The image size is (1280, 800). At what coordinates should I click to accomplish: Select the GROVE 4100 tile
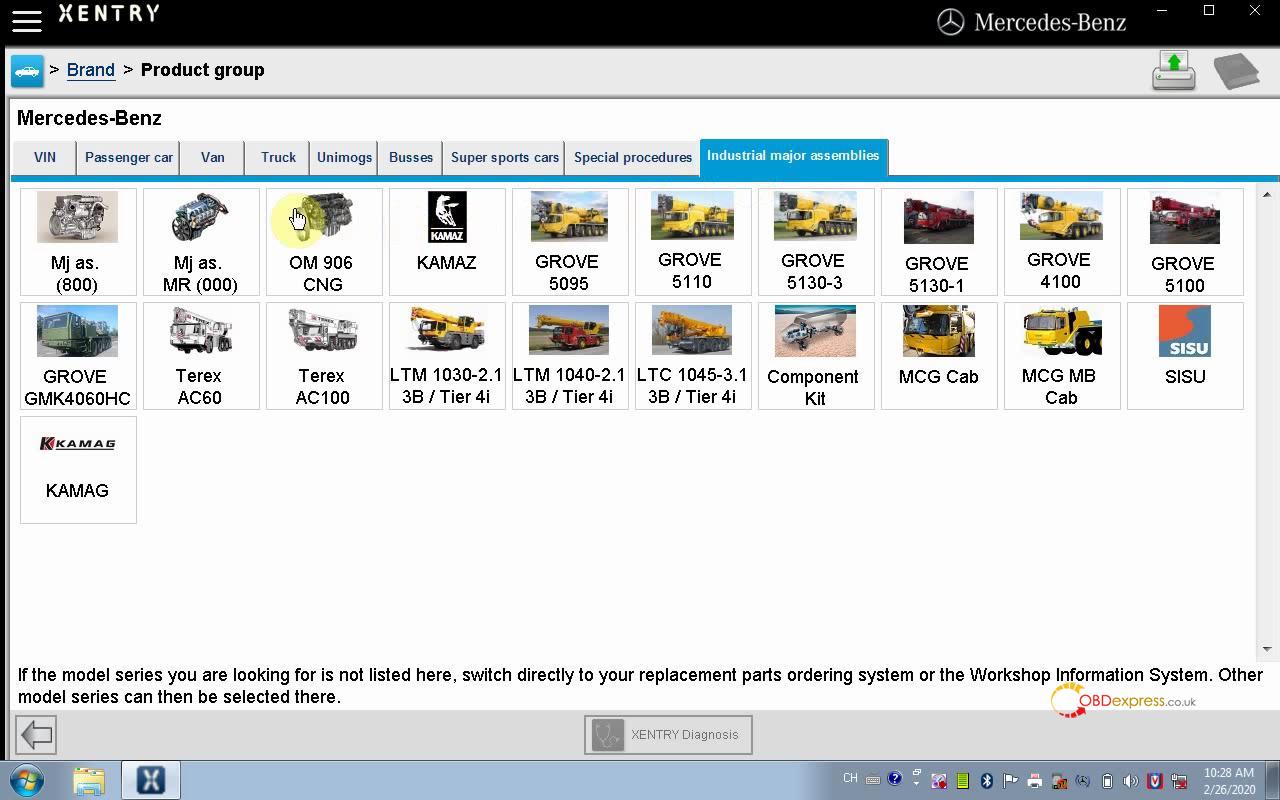1062,242
